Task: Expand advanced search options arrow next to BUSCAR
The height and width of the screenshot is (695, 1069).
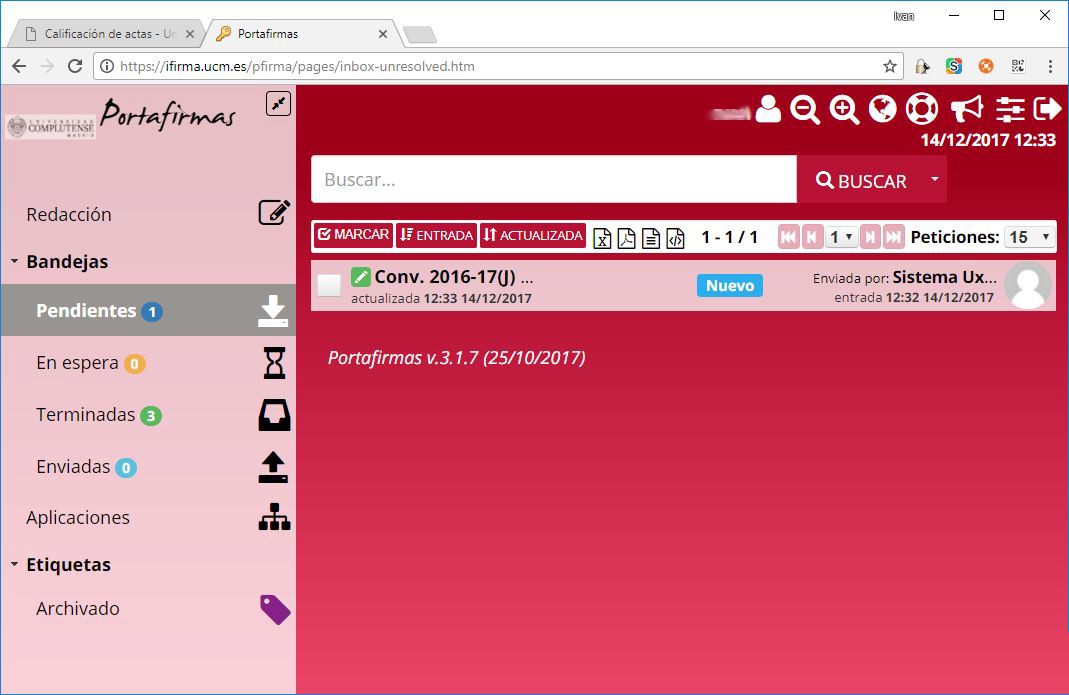Action: click(x=934, y=179)
